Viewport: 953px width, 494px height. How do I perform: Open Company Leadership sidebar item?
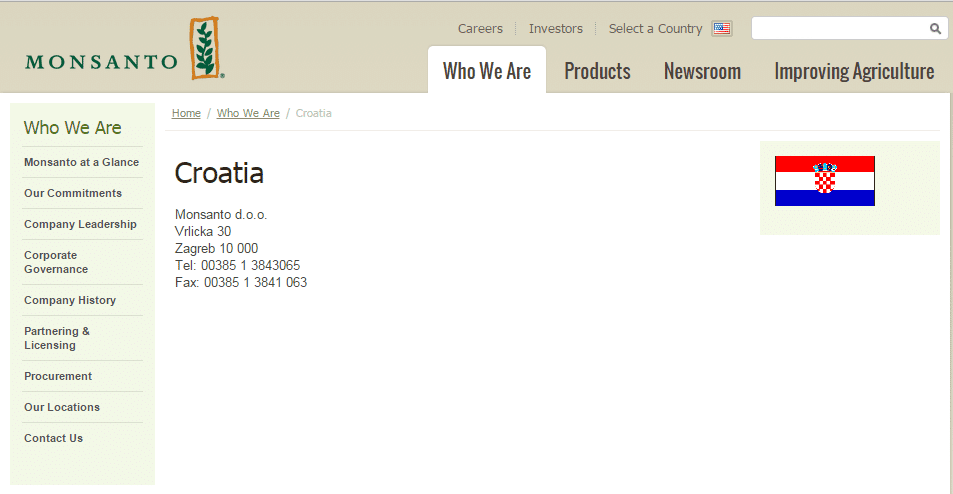[x=80, y=224]
